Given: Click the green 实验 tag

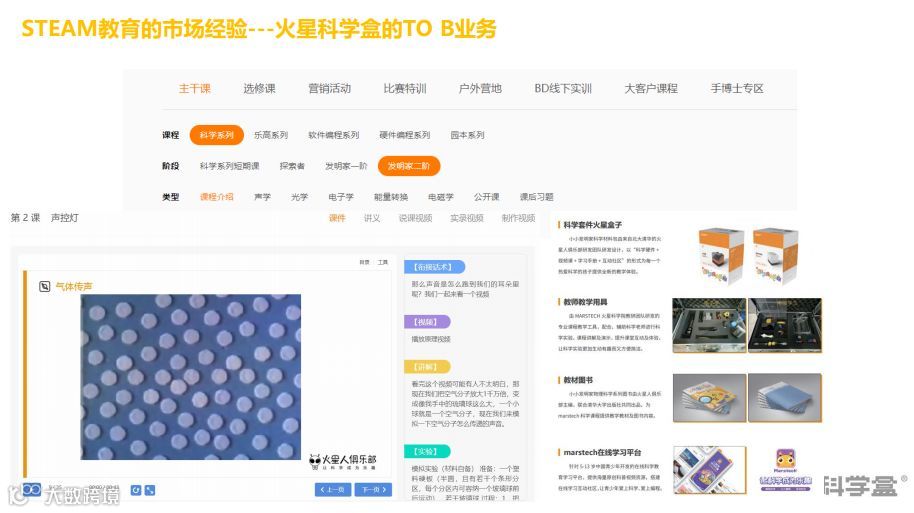Looking at the screenshot, I should 427,451.
